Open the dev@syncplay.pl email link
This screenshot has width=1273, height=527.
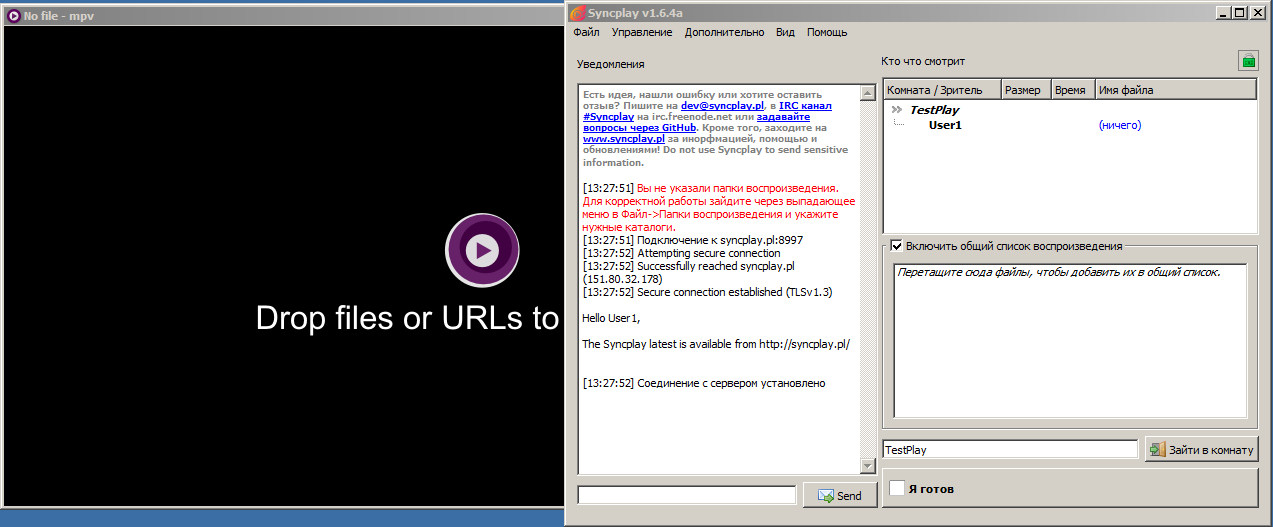(x=730, y=105)
